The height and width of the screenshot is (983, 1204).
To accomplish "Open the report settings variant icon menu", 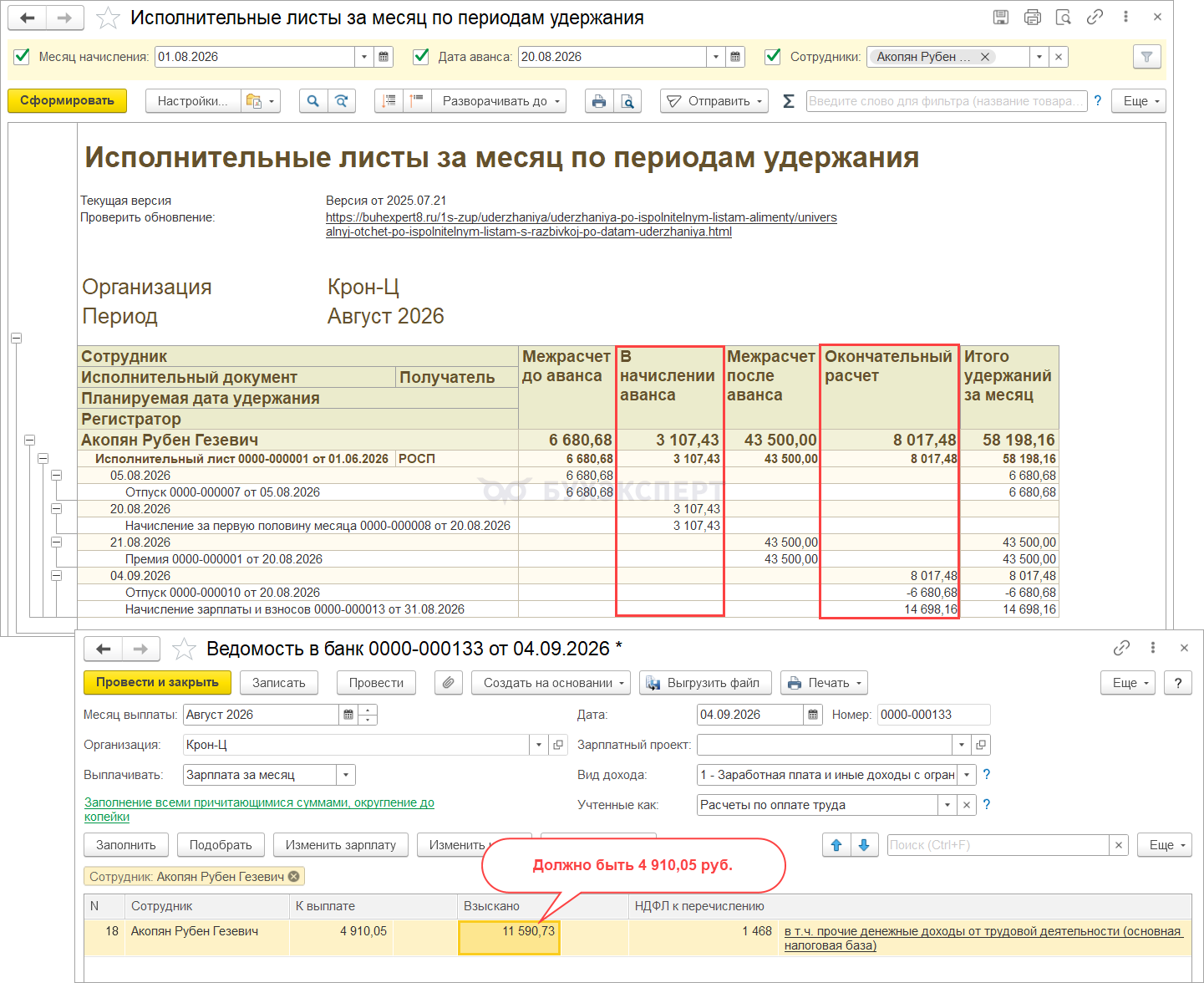I will tap(261, 101).
